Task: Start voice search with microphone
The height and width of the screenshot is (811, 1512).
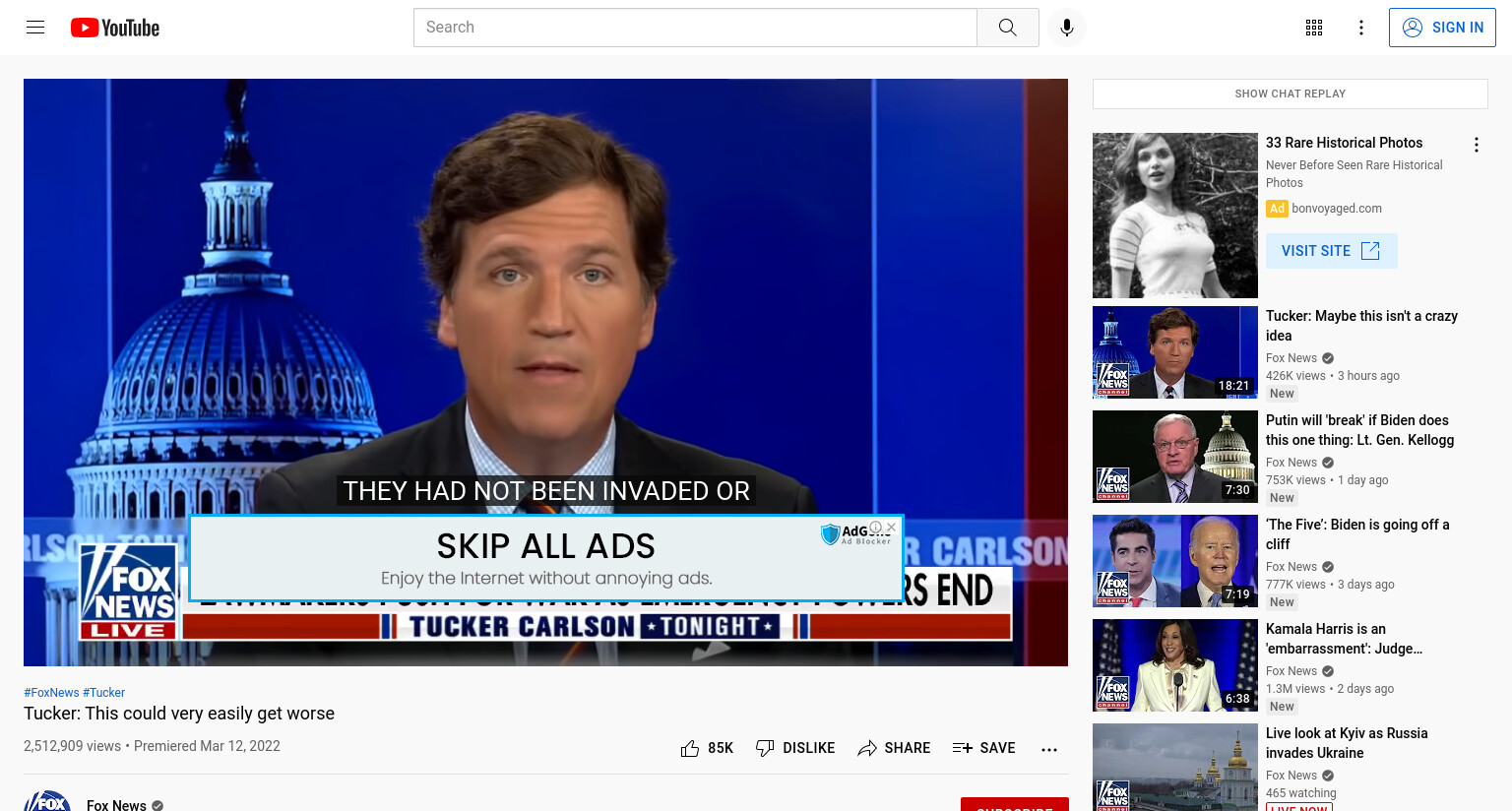Action: (x=1067, y=28)
